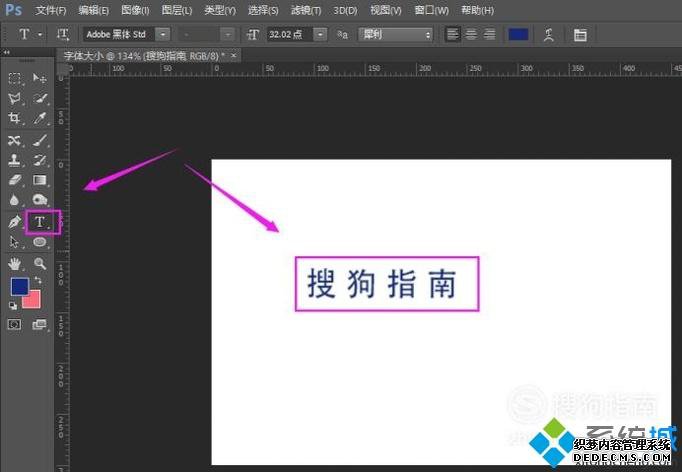Change the screen mode
Screen dimensions: 682x472
40,324
